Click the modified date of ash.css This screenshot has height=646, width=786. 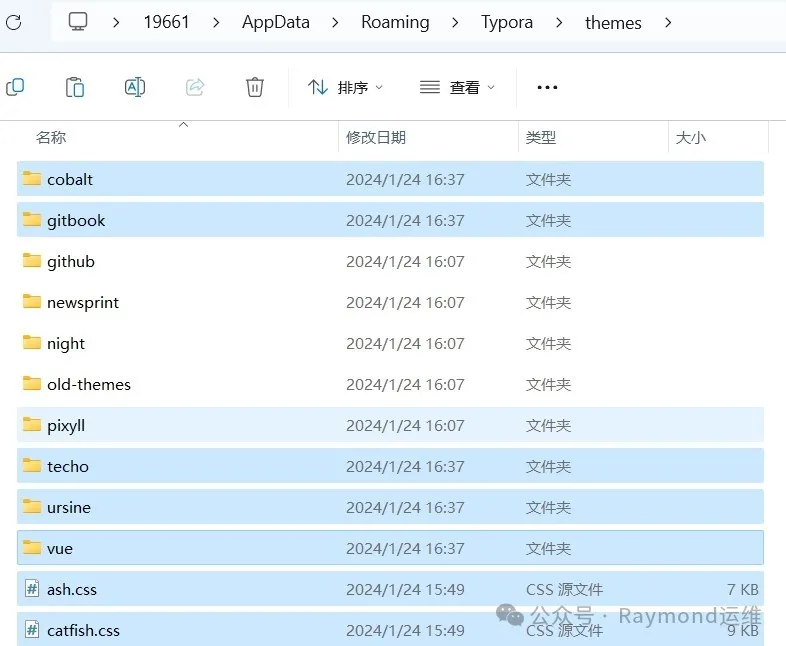405,589
